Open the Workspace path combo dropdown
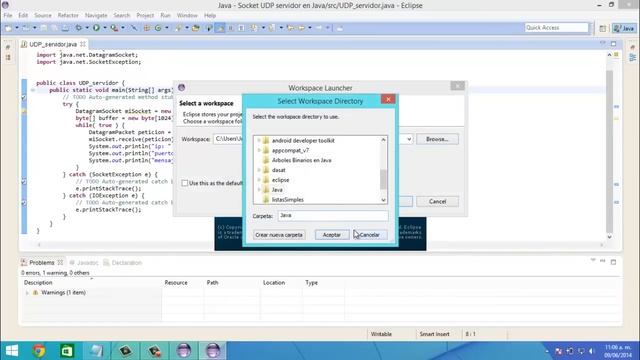Screen dimensions: 640x360 tap(409, 139)
